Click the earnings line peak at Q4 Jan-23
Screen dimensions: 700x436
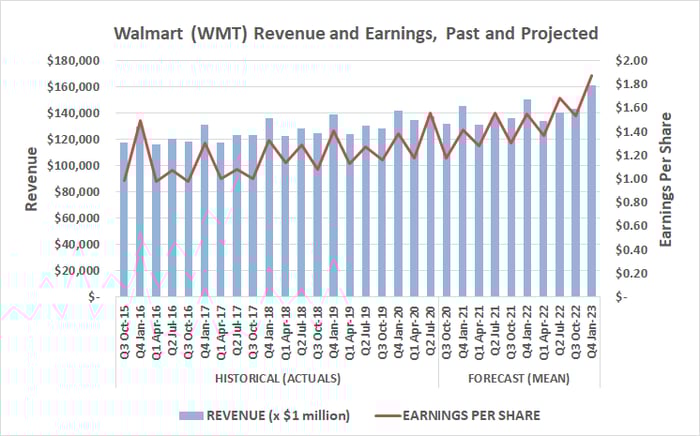[591, 75]
